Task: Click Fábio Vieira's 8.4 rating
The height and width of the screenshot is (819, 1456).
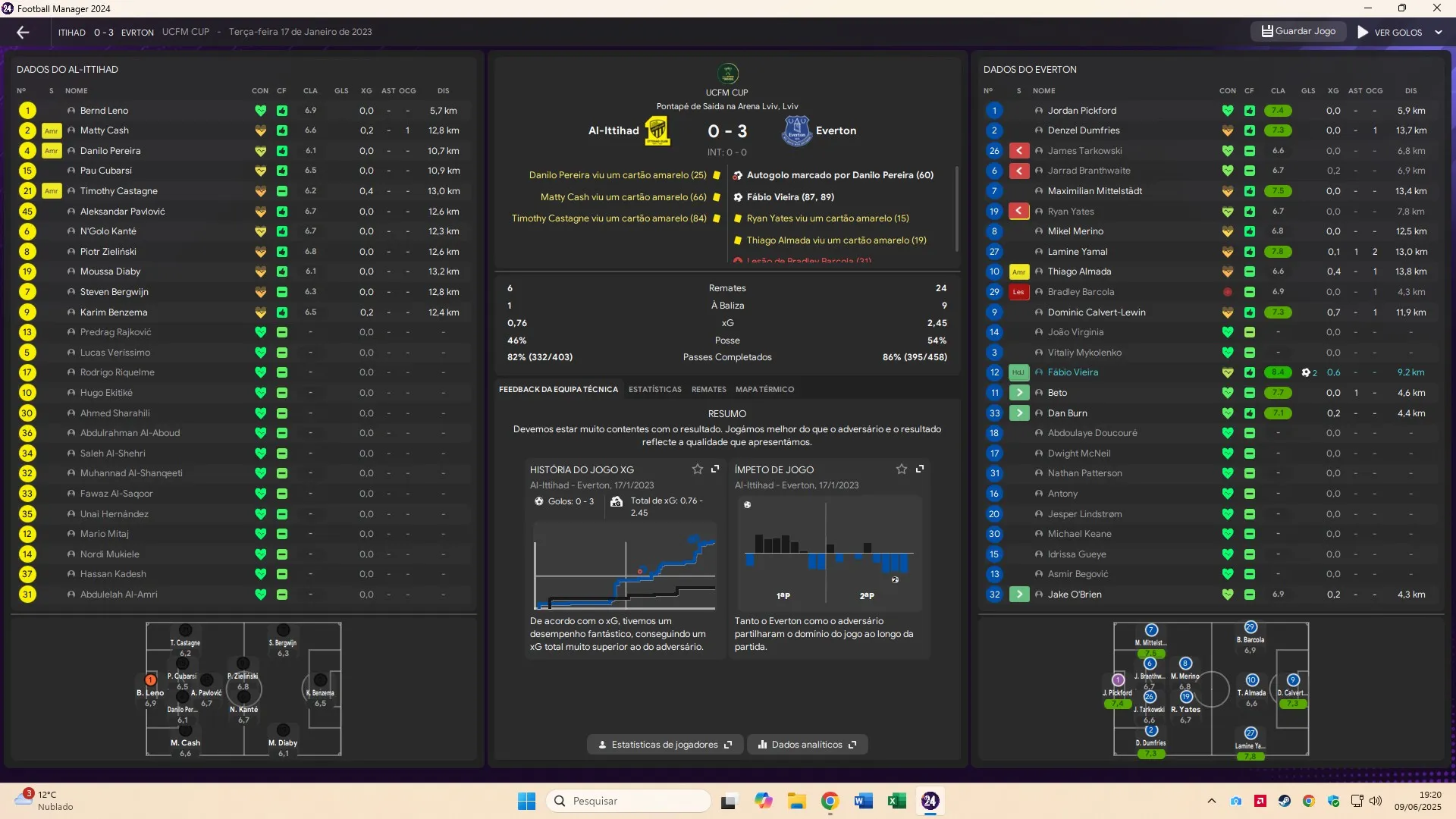Action: [1278, 372]
